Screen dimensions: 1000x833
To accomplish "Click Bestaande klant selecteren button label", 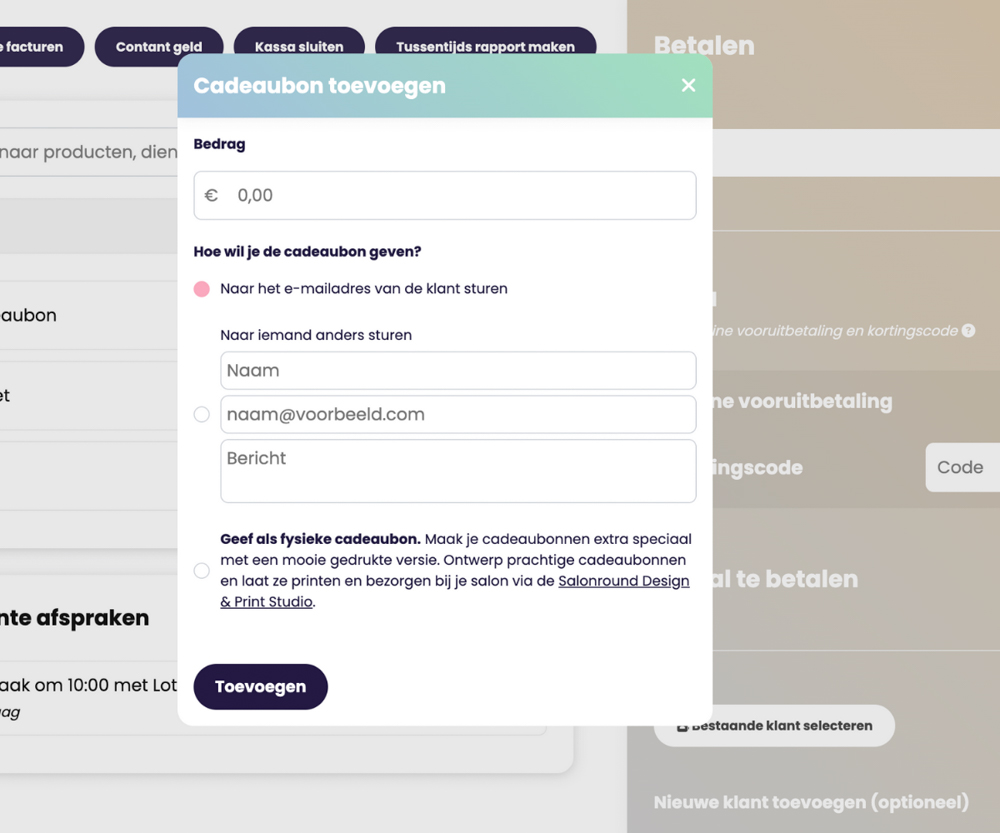I will pos(782,726).
